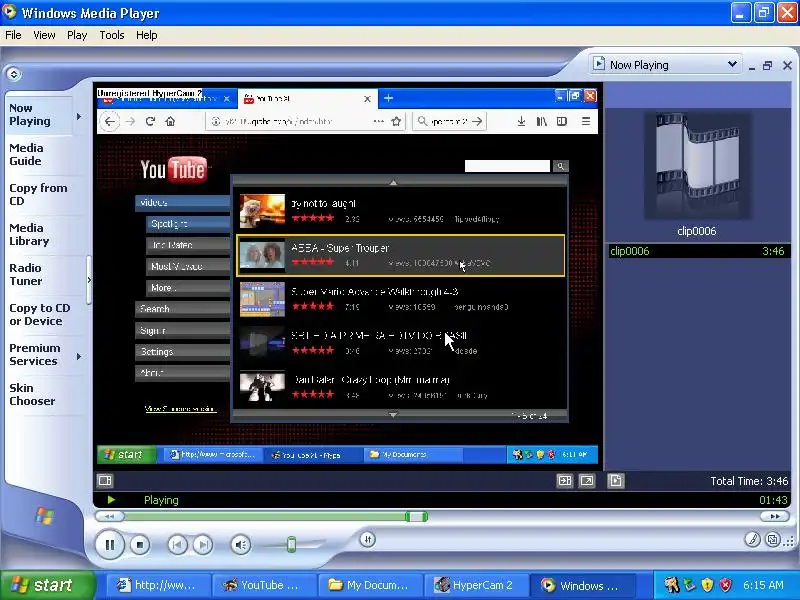Mute the player sound
Image resolution: width=800 pixels, height=600 pixels.
[x=240, y=545]
